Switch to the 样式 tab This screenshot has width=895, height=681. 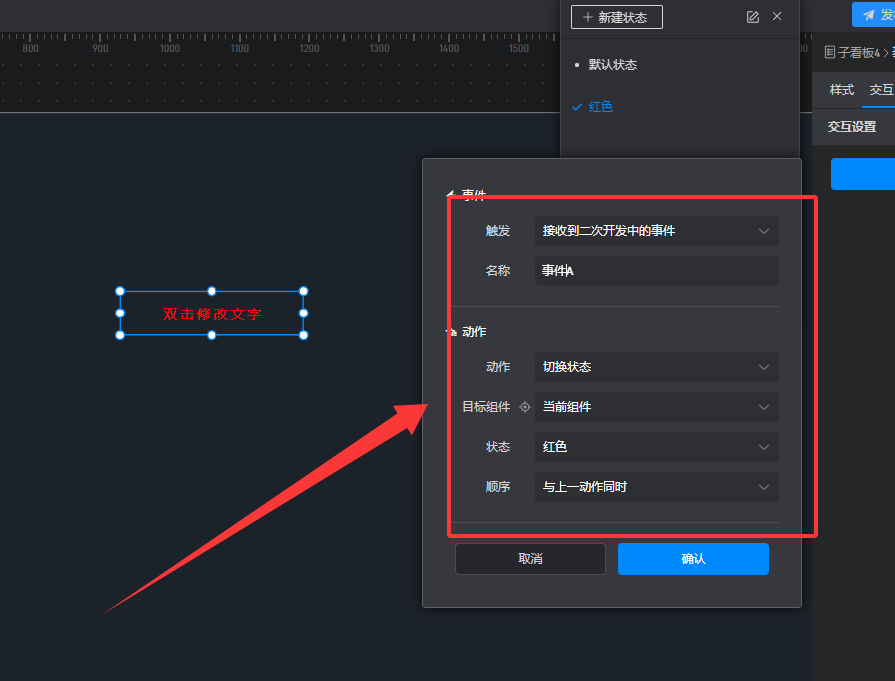point(841,90)
